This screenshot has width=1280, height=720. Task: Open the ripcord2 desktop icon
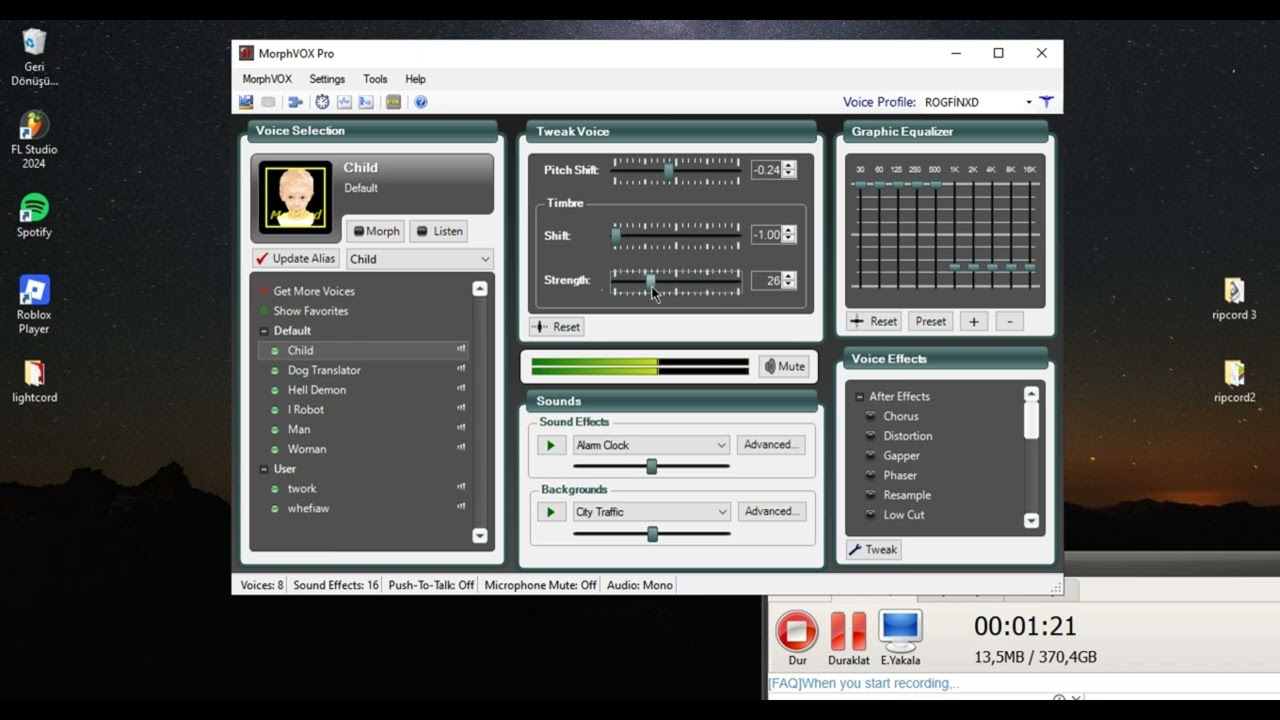(1234, 381)
